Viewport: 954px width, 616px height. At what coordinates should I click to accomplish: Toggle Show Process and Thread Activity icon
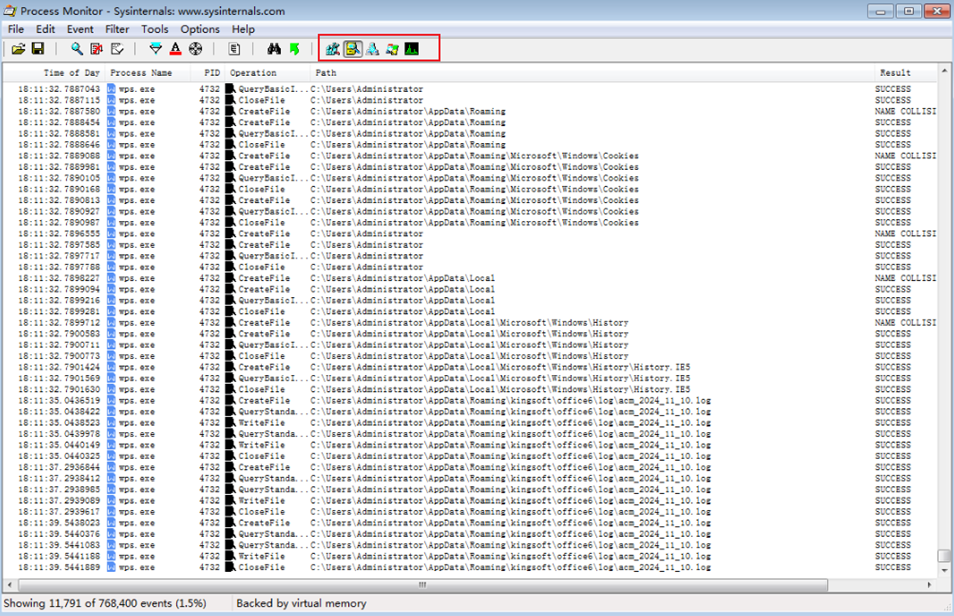point(392,49)
